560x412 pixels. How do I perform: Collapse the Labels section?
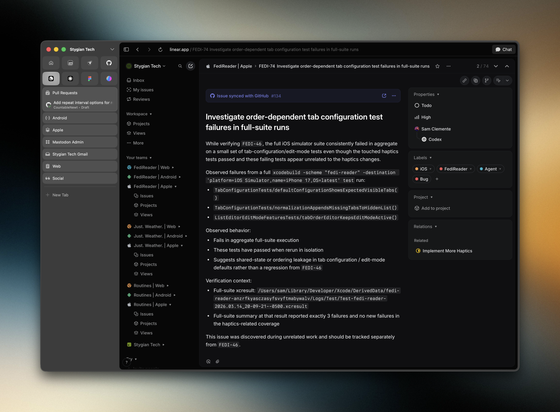(422, 157)
